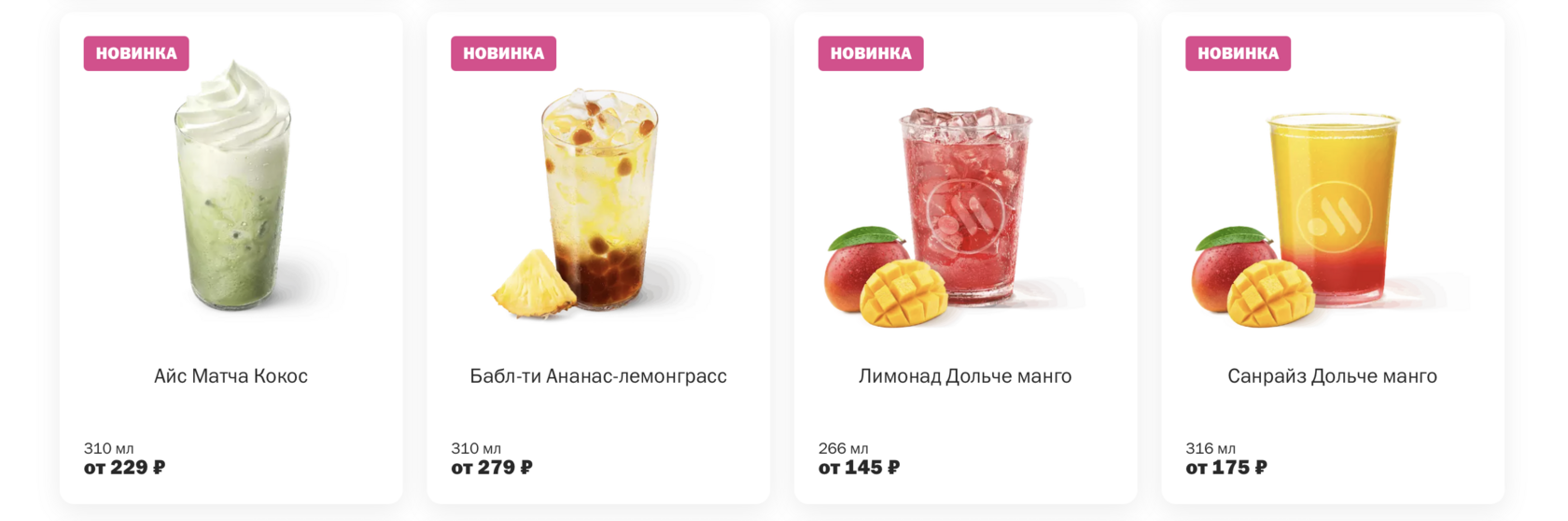The image size is (1568, 521).
Task: Open the Айс Матча Кокос drink image
Action: (231, 187)
